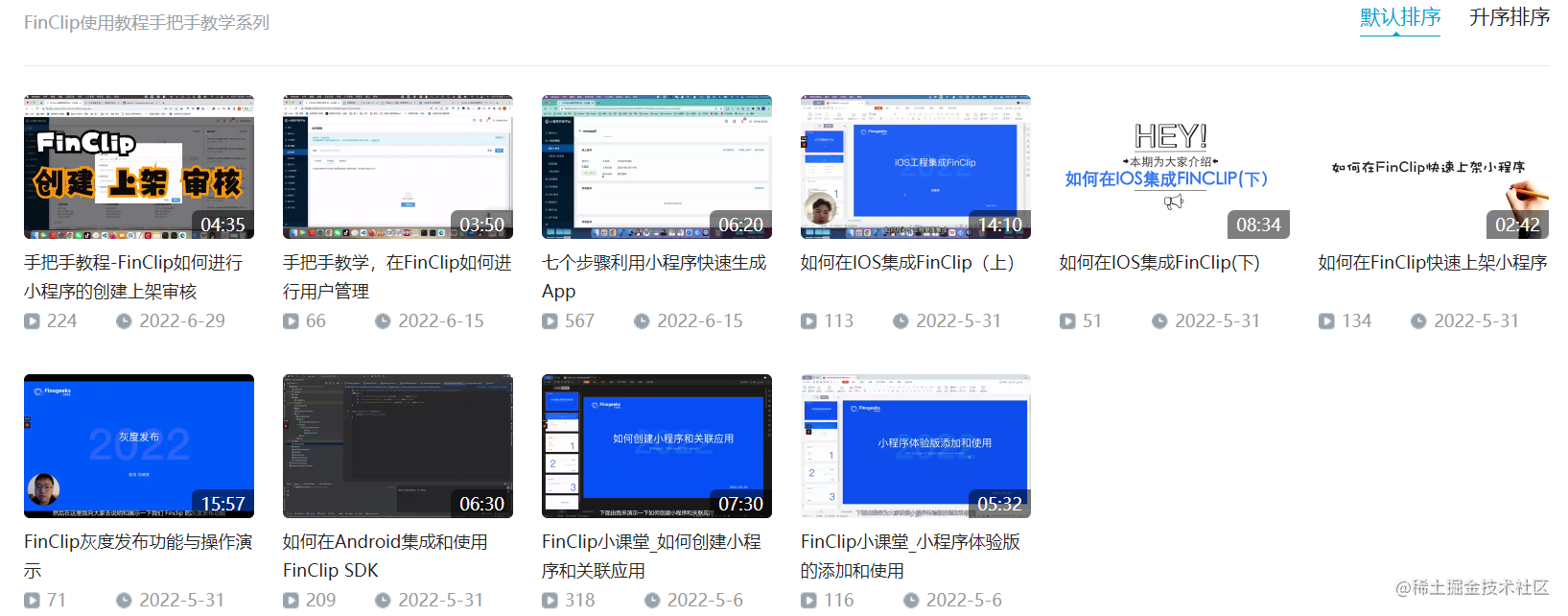
Task: Open the 02:42 快速上架小程序 thumbnail
Action: coord(1434,167)
